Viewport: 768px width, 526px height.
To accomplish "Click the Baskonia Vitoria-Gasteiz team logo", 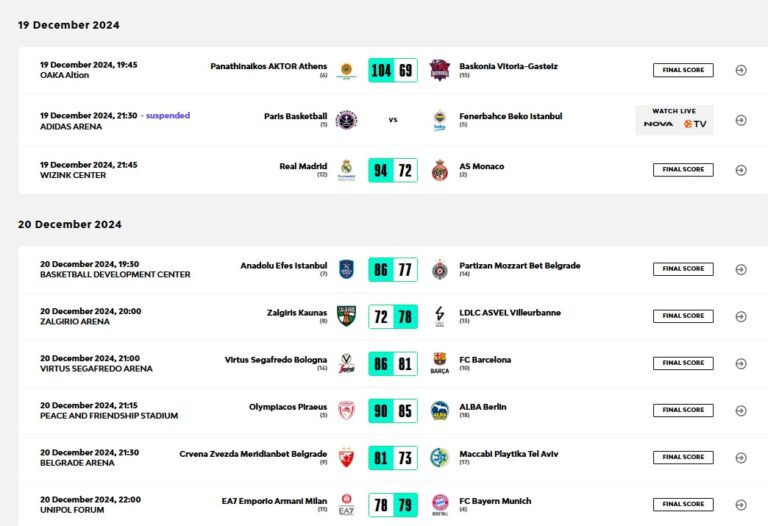I will tap(439, 70).
